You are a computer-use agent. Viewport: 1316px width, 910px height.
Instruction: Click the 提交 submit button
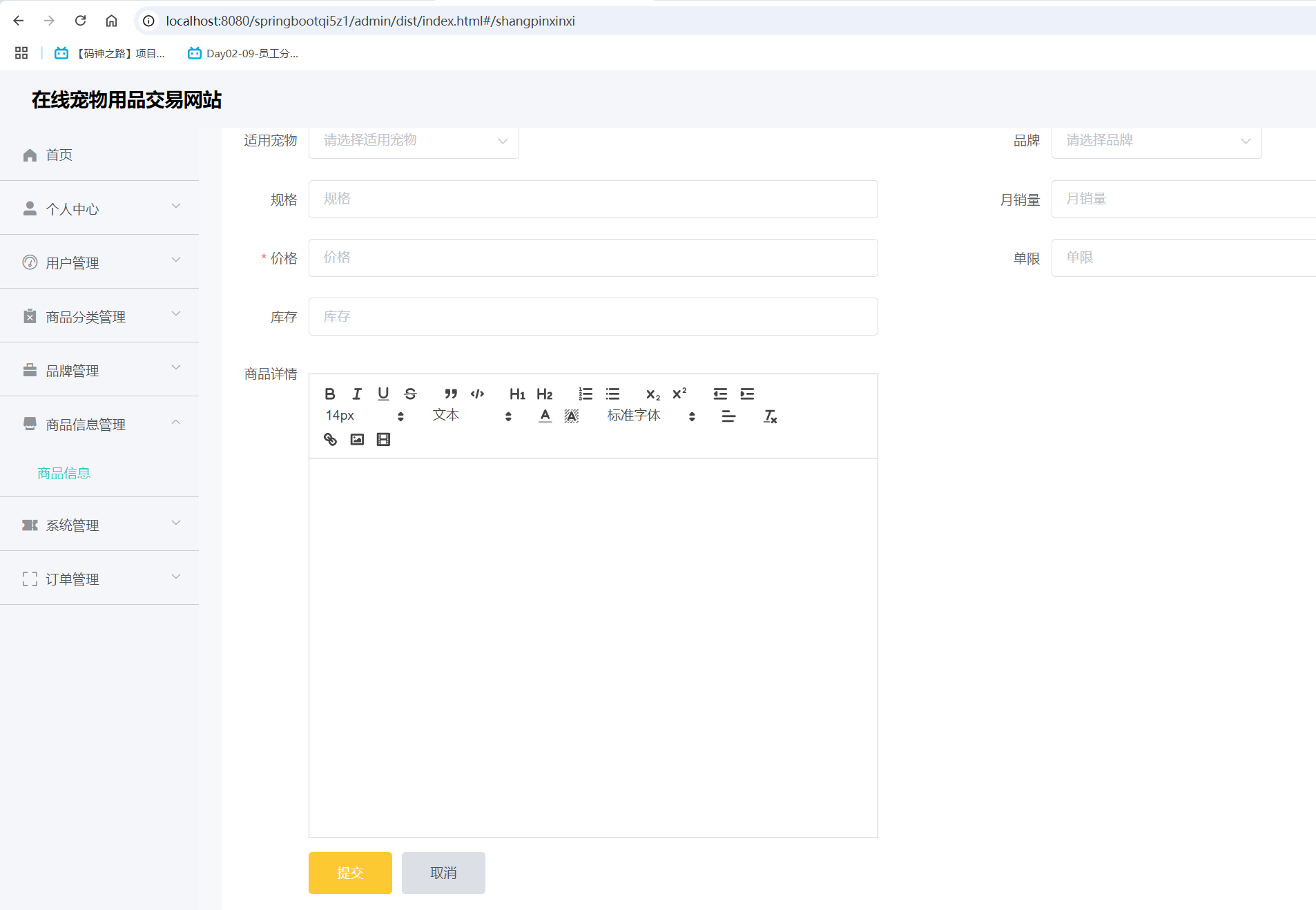click(x=350, y=873)
